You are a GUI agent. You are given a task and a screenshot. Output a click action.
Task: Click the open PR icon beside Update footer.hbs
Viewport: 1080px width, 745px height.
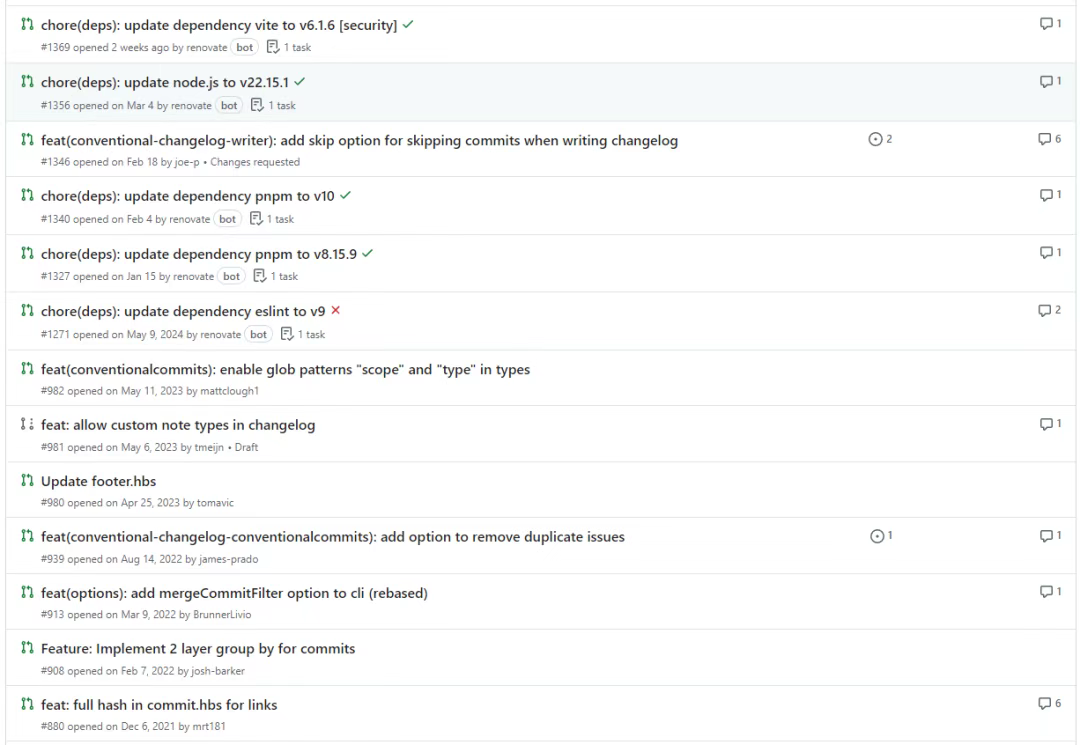27,480
